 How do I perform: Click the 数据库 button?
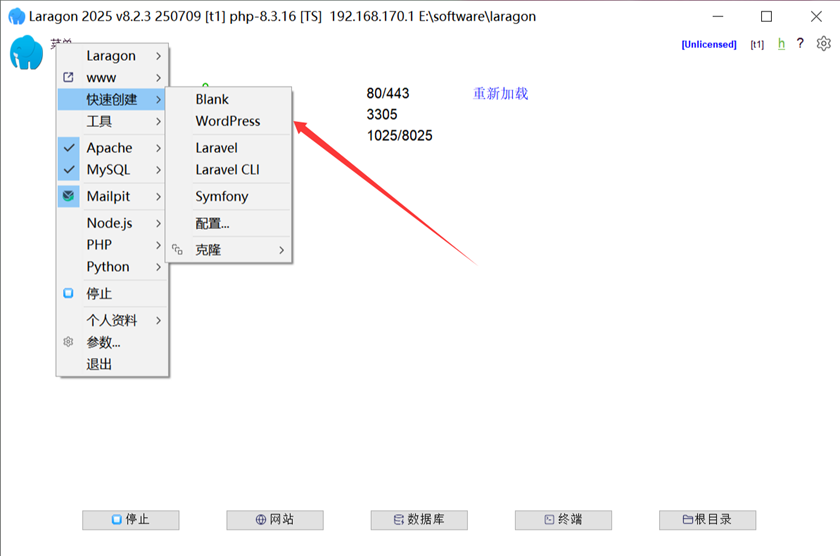419,520
